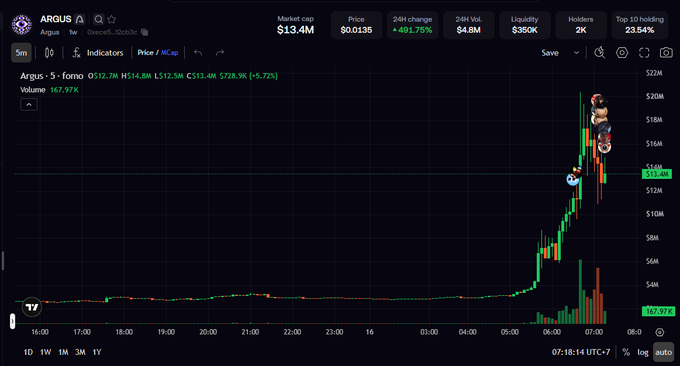The width and height of the screenshot is (680, 366).
Task: Open the Indicators menu
Action: coord(98,53)
